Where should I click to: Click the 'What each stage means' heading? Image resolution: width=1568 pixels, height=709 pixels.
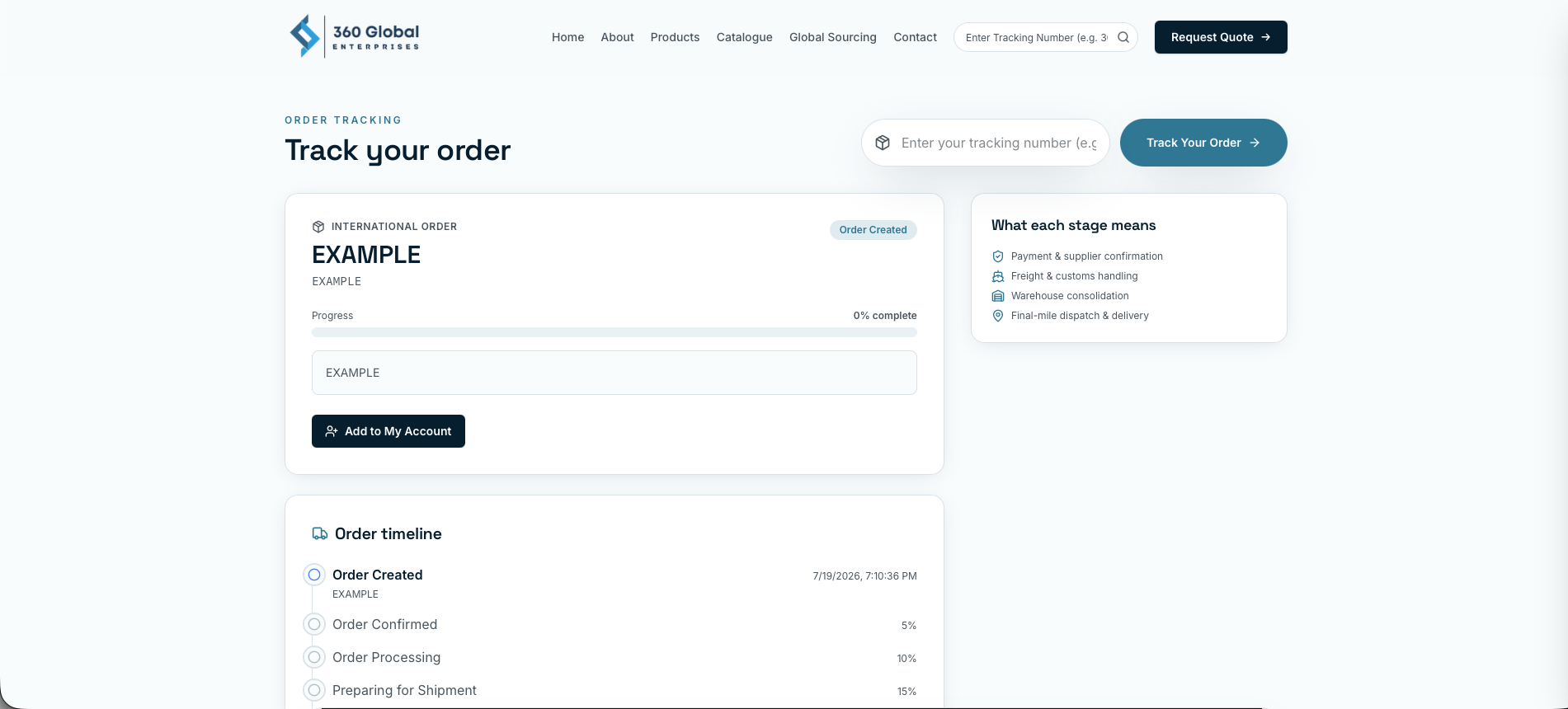pos(1073,225)
